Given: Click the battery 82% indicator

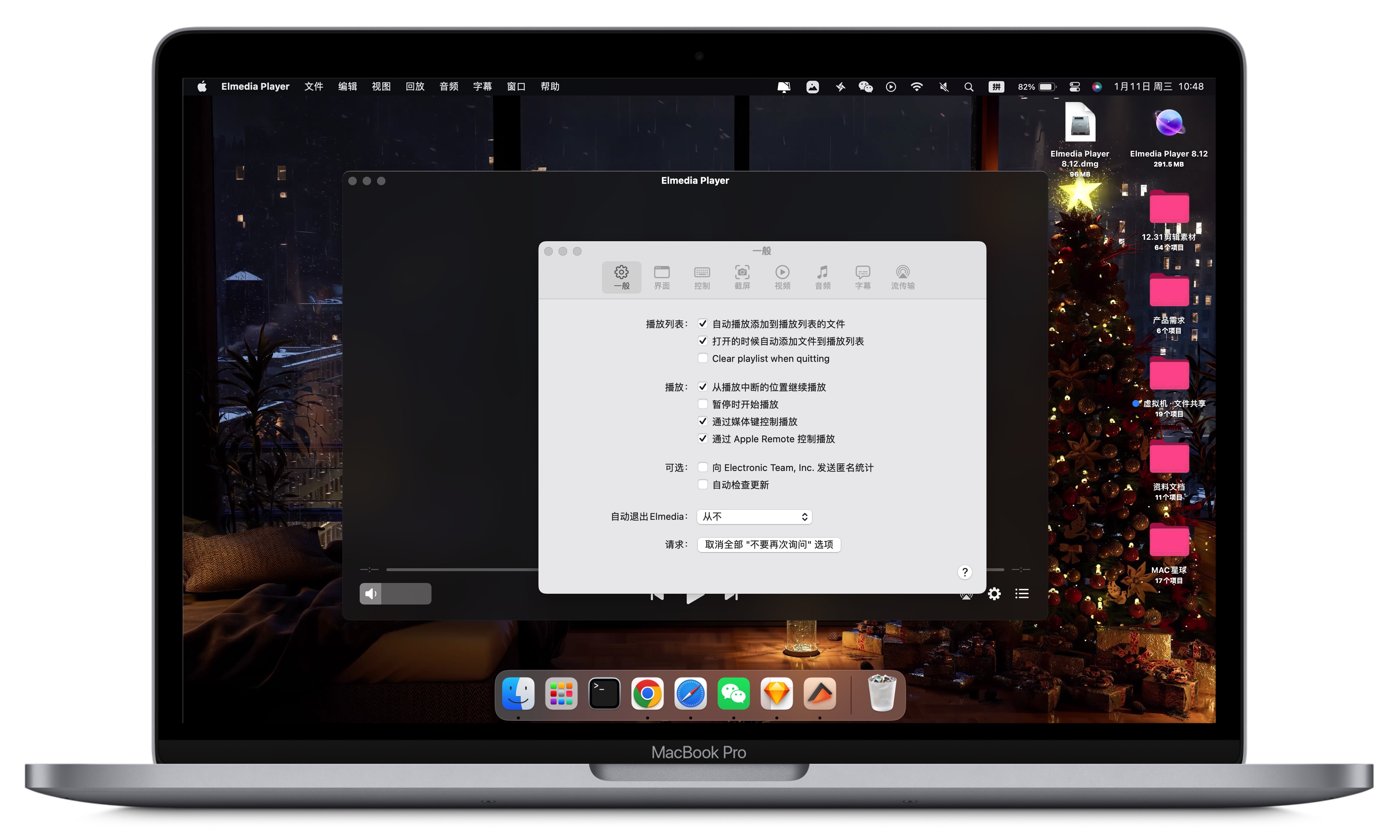Looking at the screenshot, I should pyautogui.click(x=1037, y=87).
